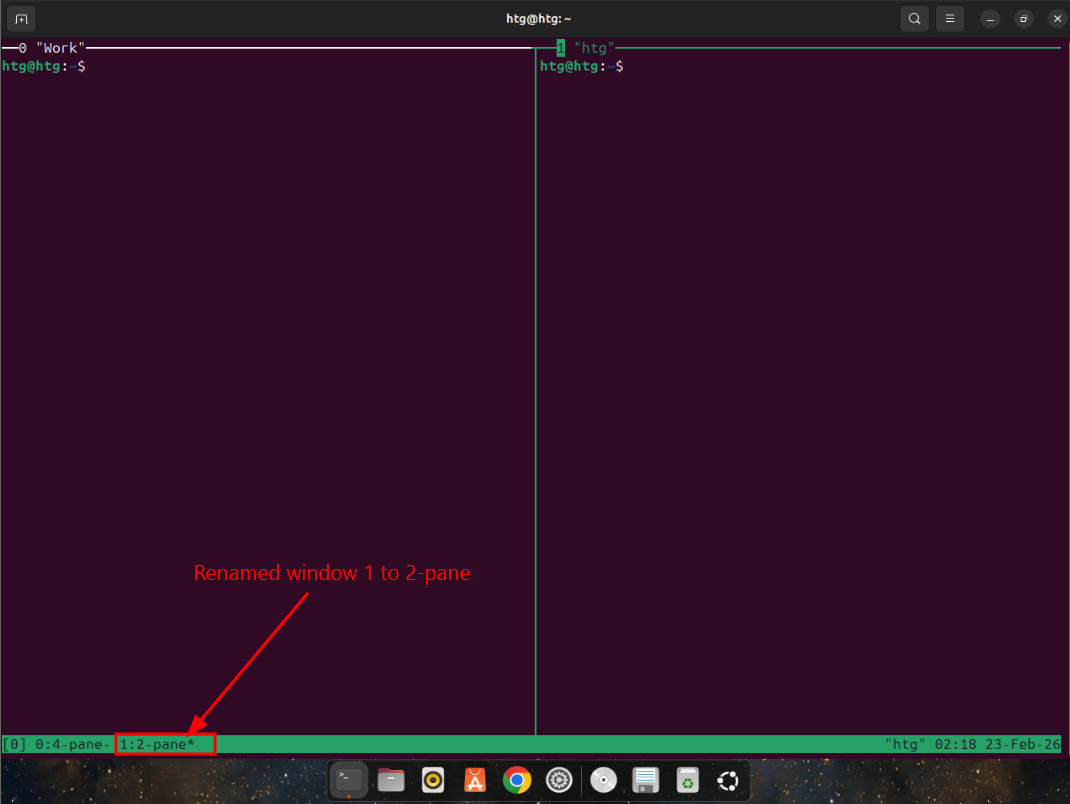Click the window title htg@htg: ~
1070x804 pixels.
coord(538,19)
